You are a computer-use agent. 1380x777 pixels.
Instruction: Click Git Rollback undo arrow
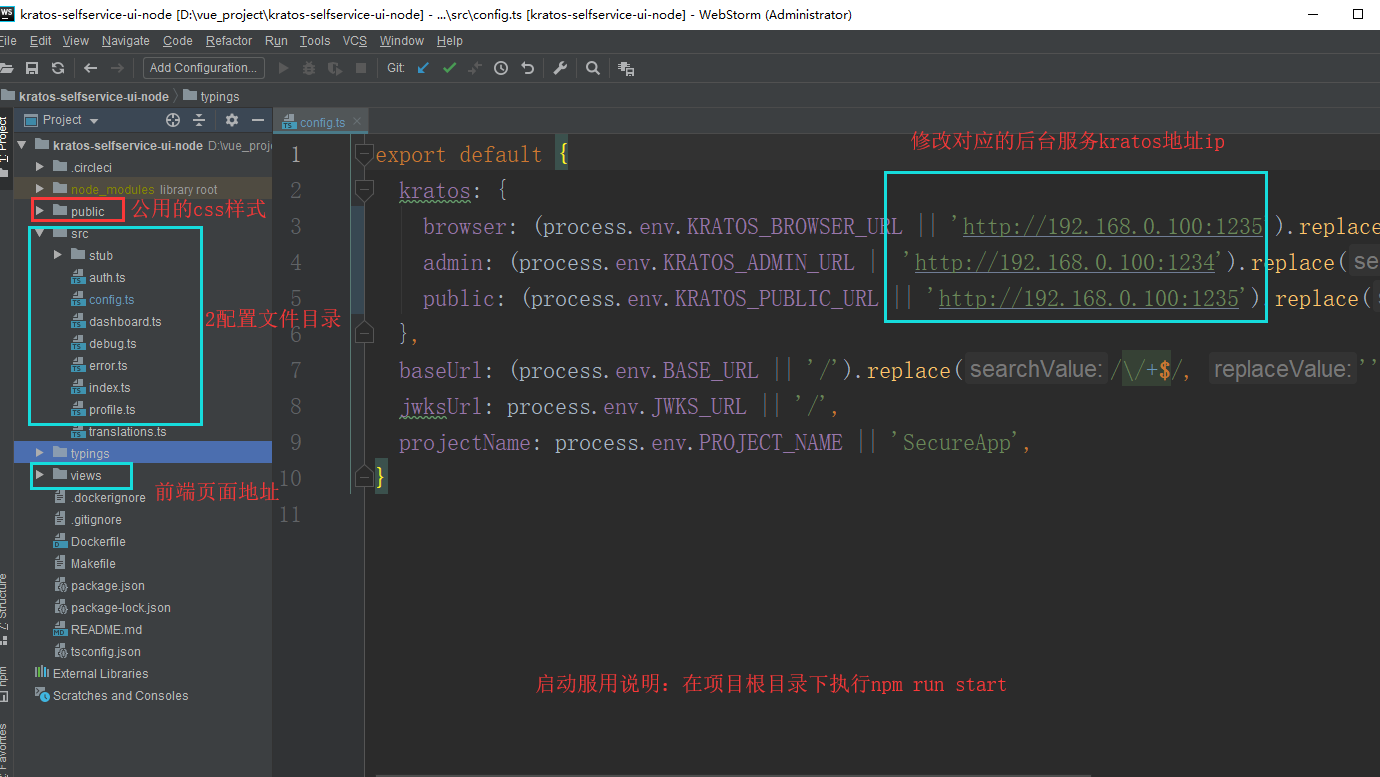pyautogui.click(x=527, y=68)
